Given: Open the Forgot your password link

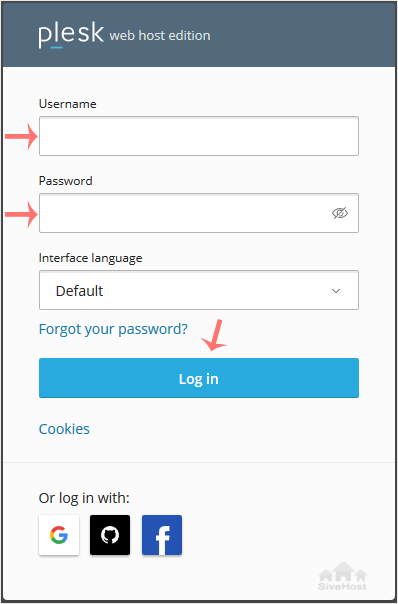Looking at the screenshot, I should (x=113, y=329).
